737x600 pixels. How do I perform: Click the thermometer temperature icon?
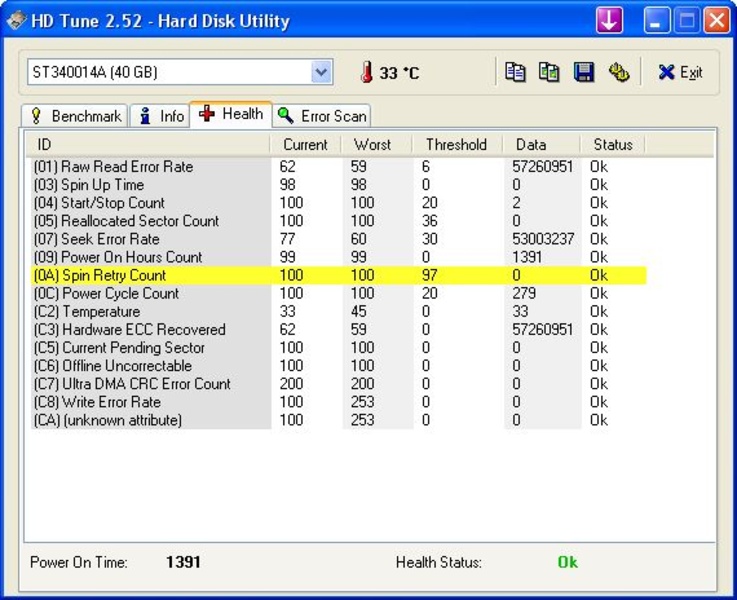point(366,72)
